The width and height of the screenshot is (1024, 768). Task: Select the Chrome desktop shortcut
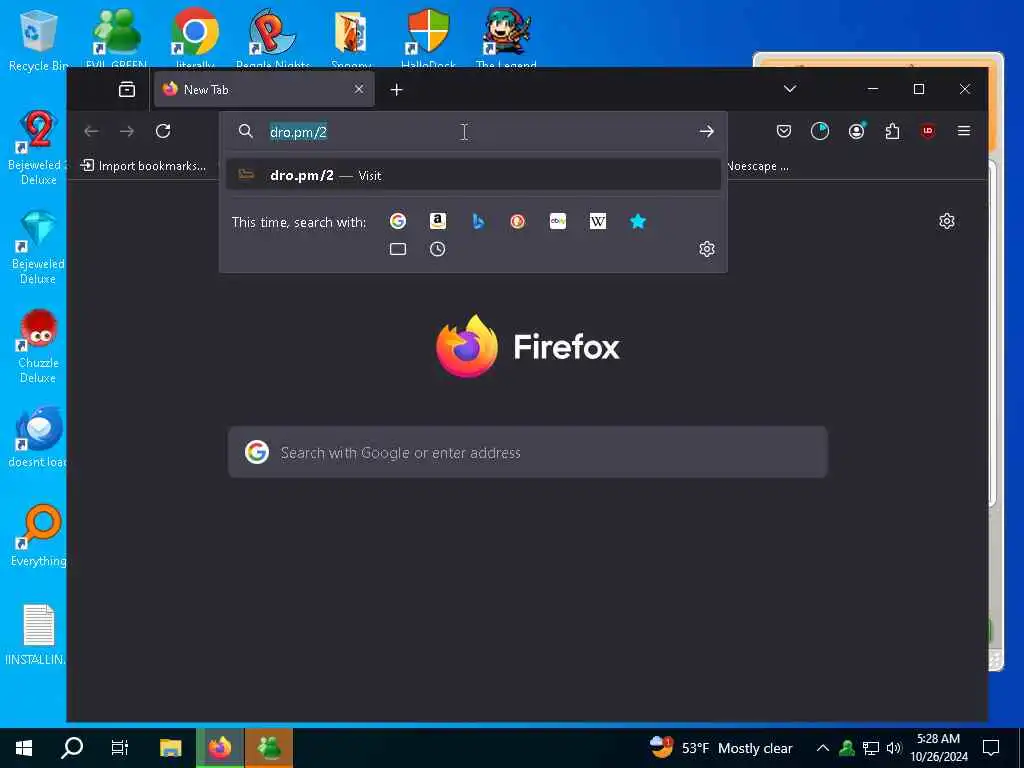click(195, 39)
